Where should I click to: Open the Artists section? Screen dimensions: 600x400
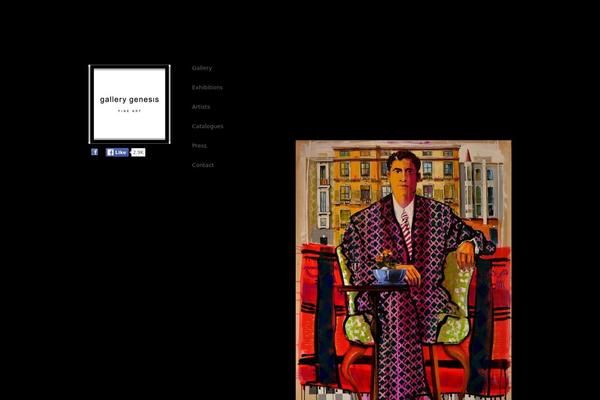click(x=201, y=107)
